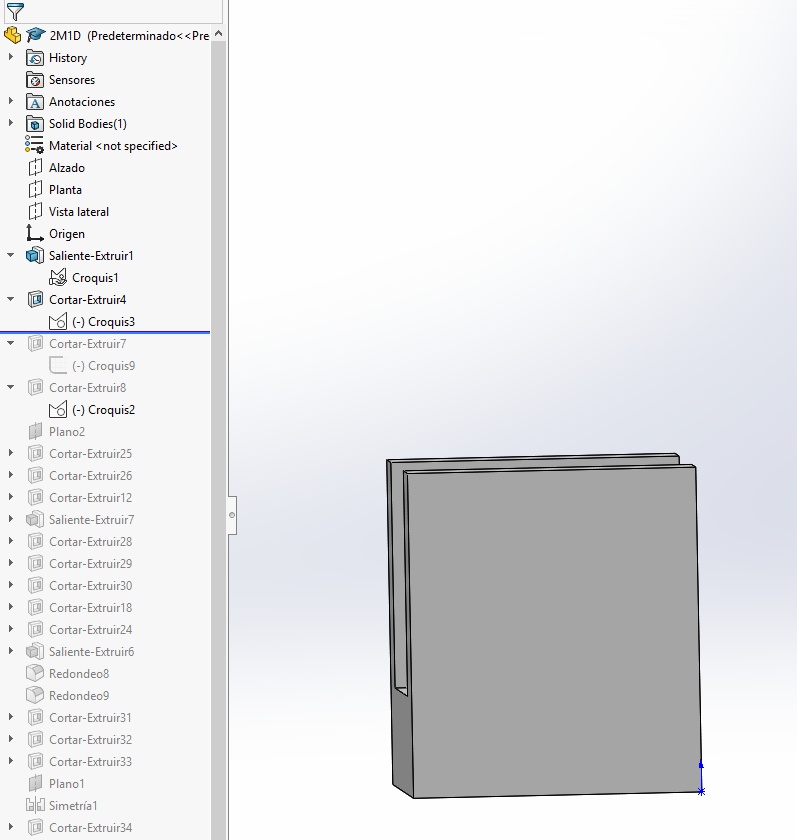Click the Planta plane icon

point(35,190)
